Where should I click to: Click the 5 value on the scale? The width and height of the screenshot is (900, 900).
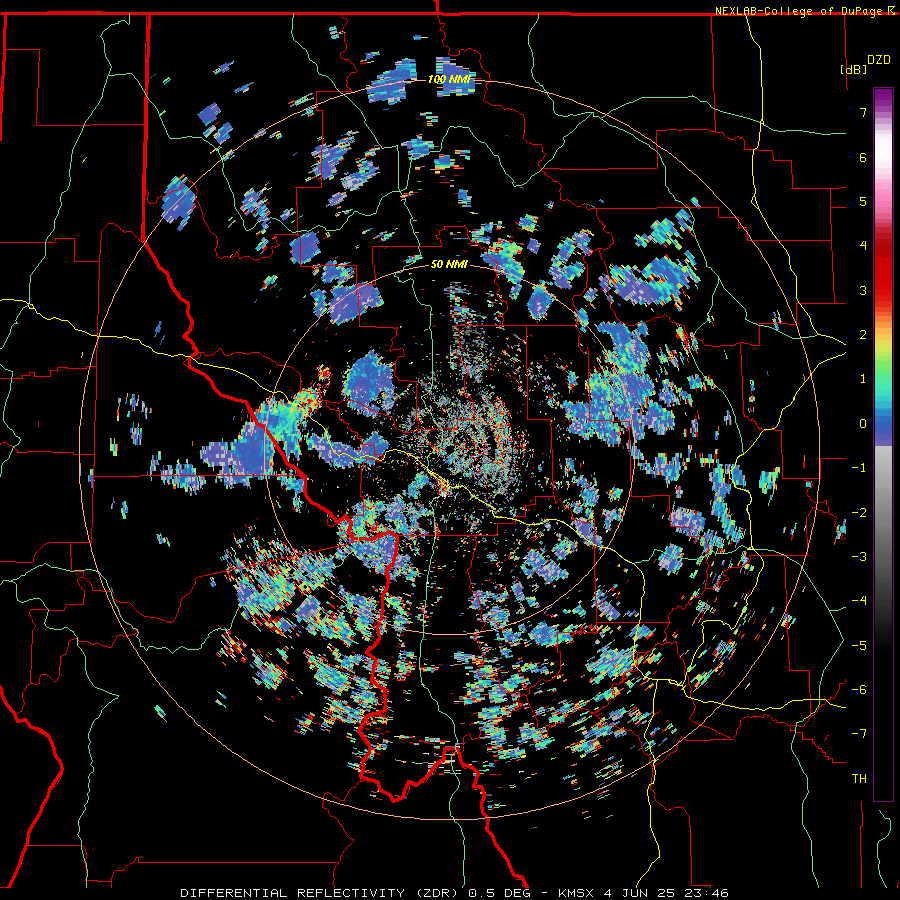pos(863,201)
